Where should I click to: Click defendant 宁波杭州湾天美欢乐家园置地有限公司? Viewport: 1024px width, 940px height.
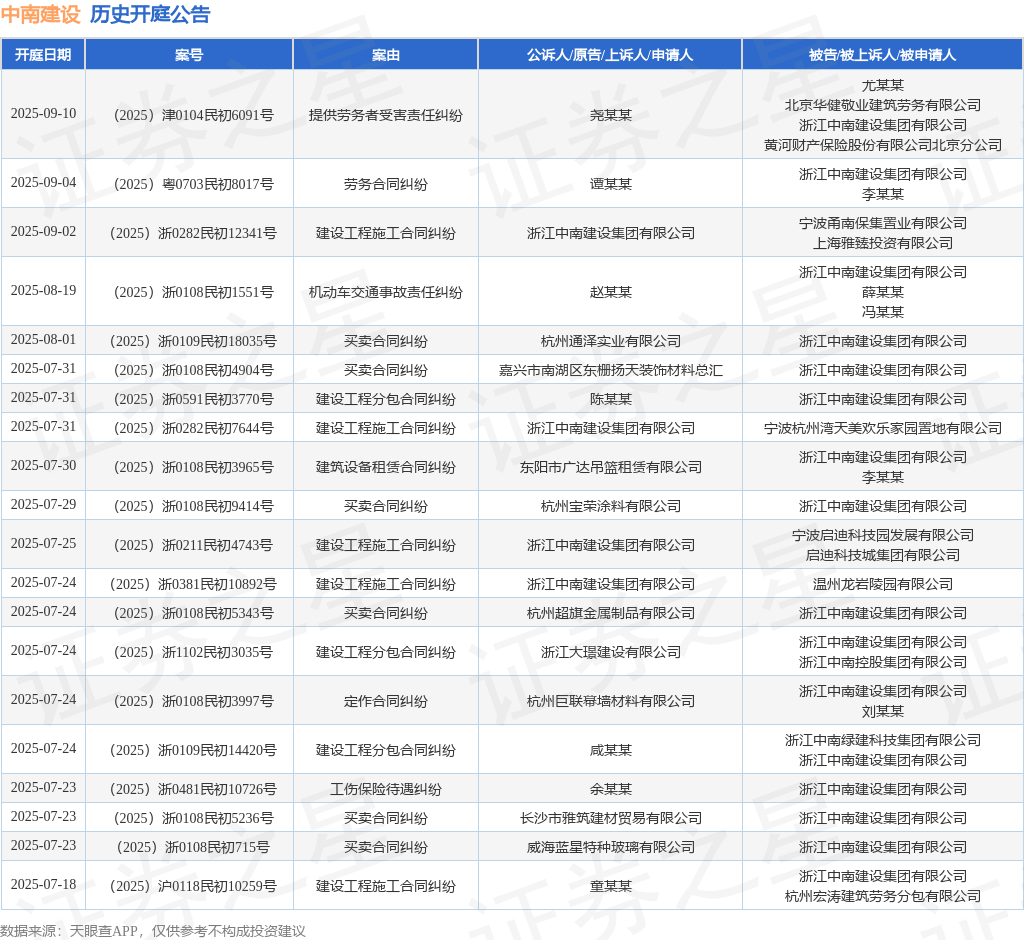coord(882,429)
